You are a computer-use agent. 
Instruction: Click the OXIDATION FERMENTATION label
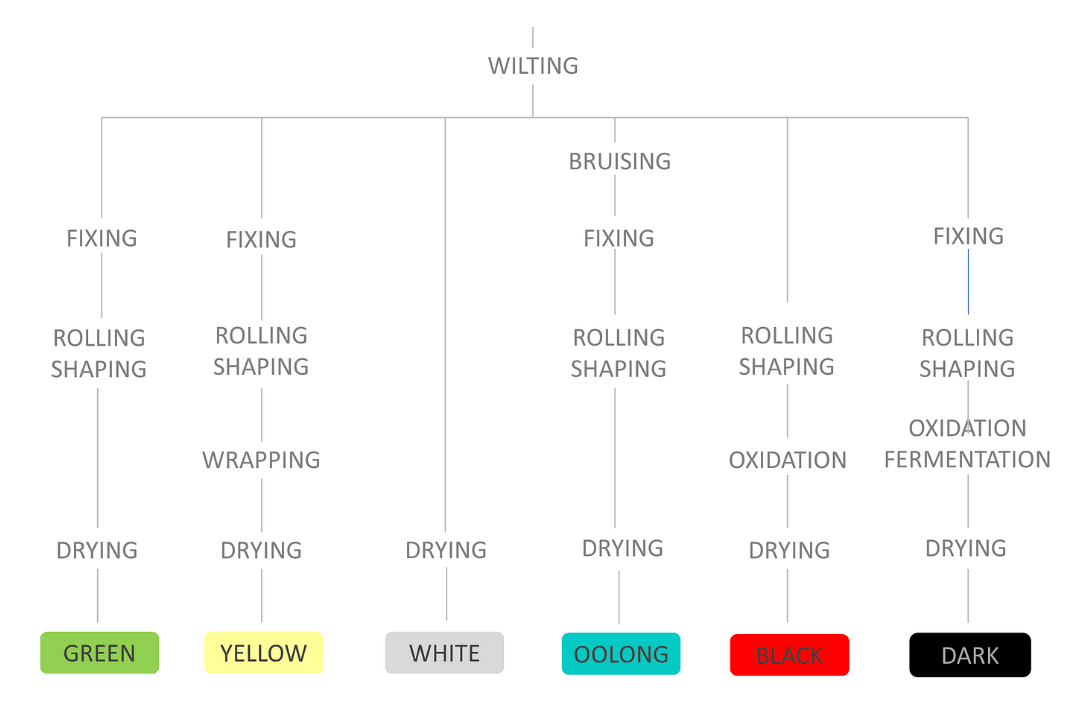(967, 444)
